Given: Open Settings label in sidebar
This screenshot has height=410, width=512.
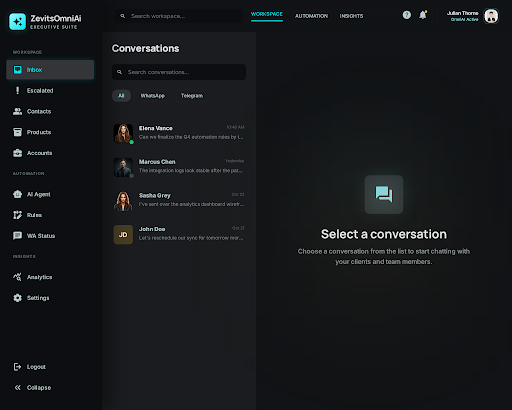Looking at the screenshot, I should coord(38,298).
